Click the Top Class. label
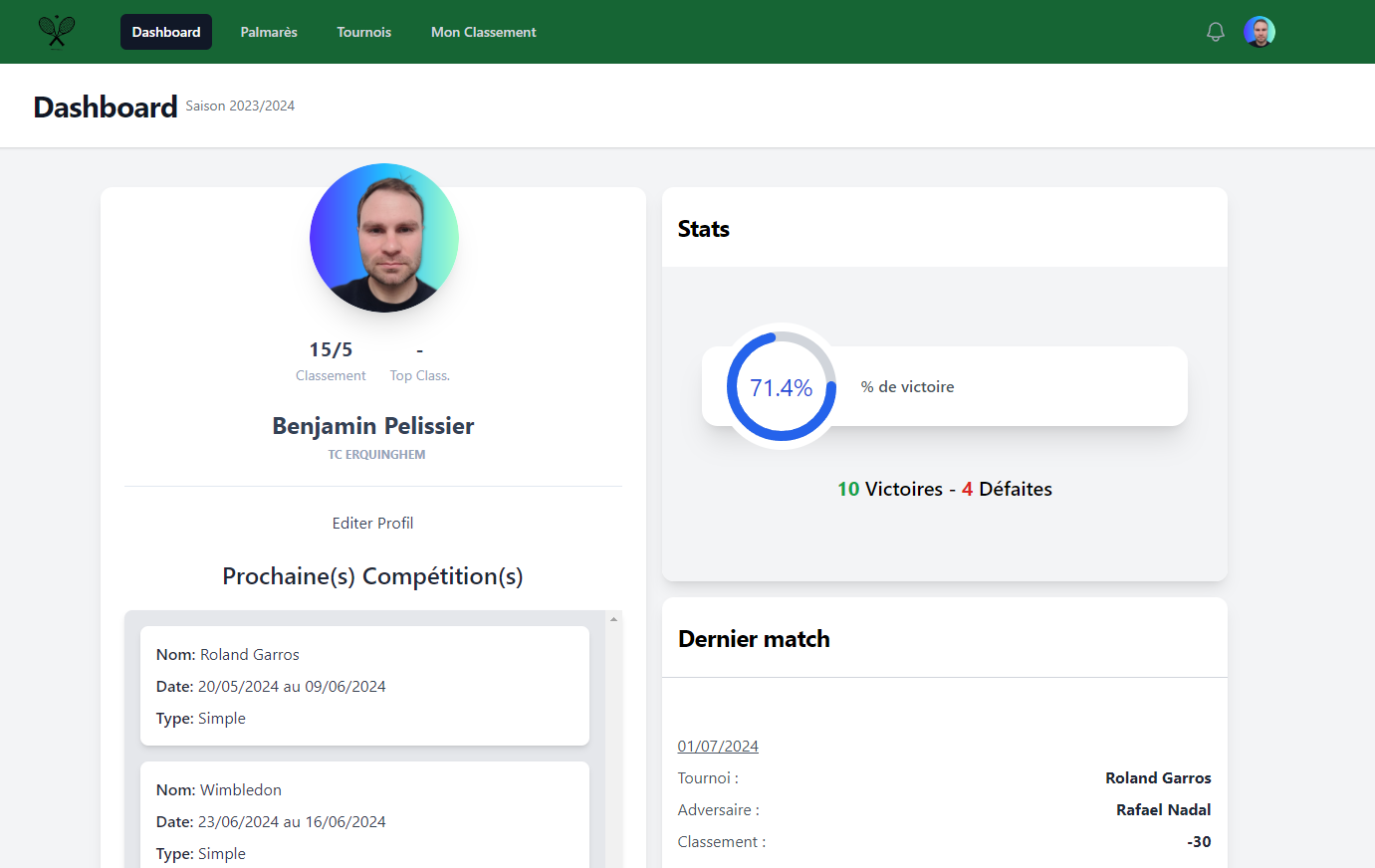 tap(419, 375)
